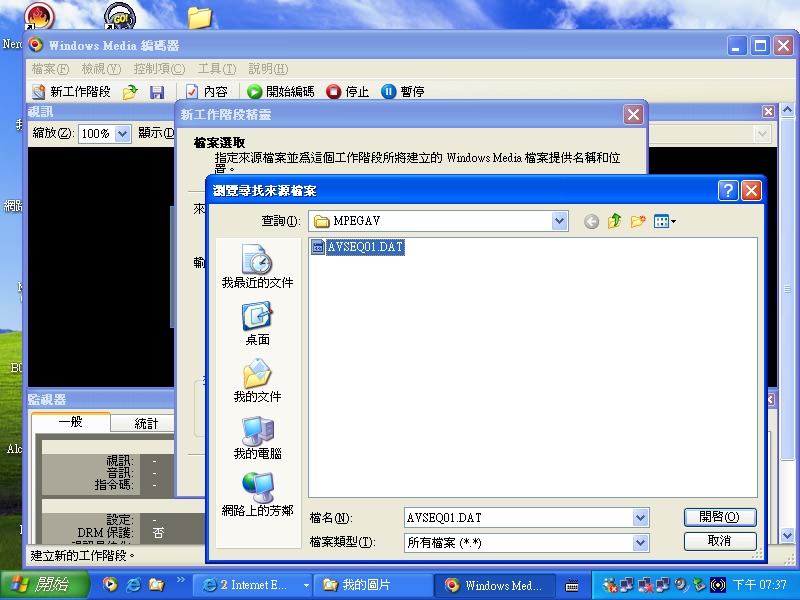This screenshot has height=600, width=800.
Task: Click 暫停 in Encoder toolbar
Action: point(403,92)
